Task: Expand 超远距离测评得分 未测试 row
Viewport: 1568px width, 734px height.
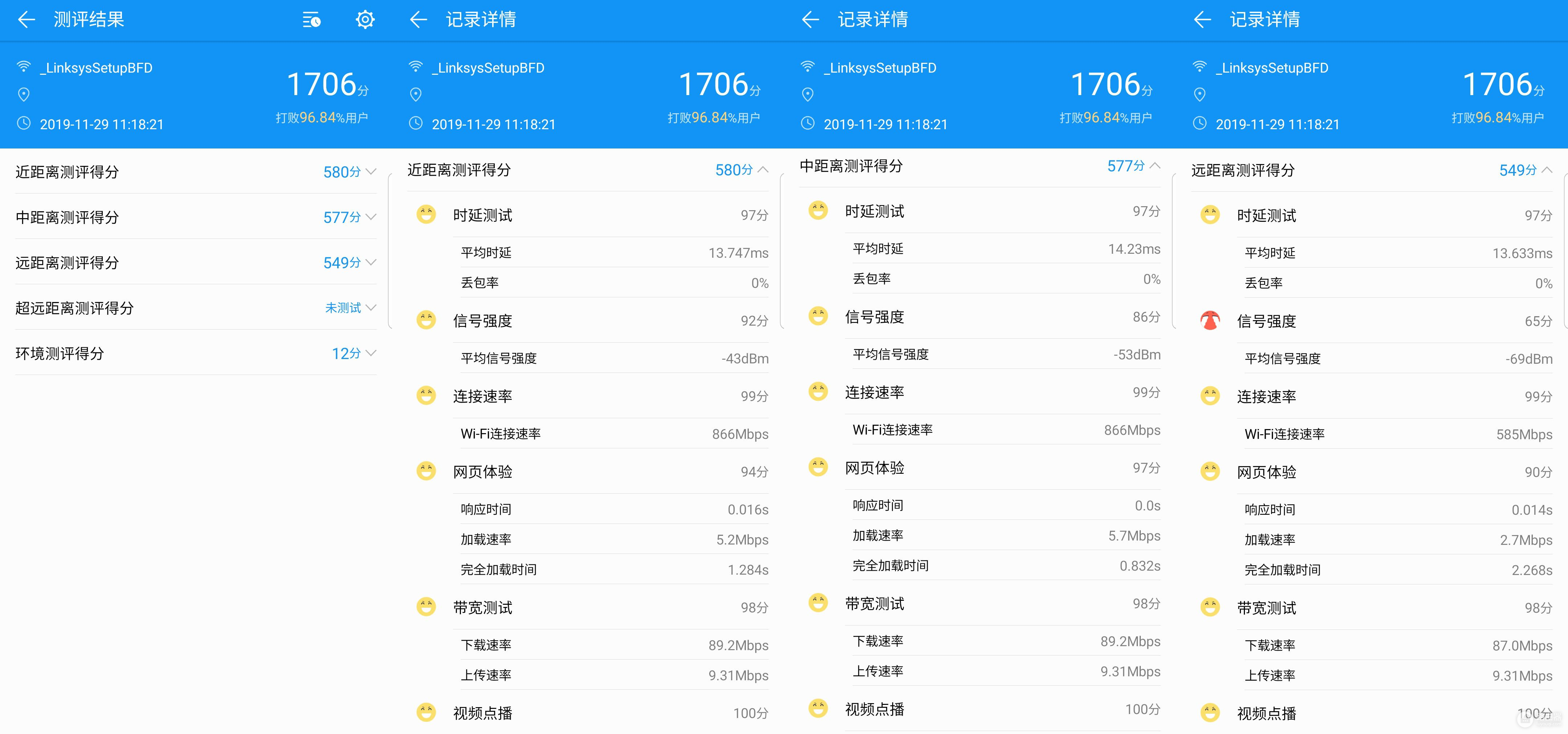Action: coord(371,308)
